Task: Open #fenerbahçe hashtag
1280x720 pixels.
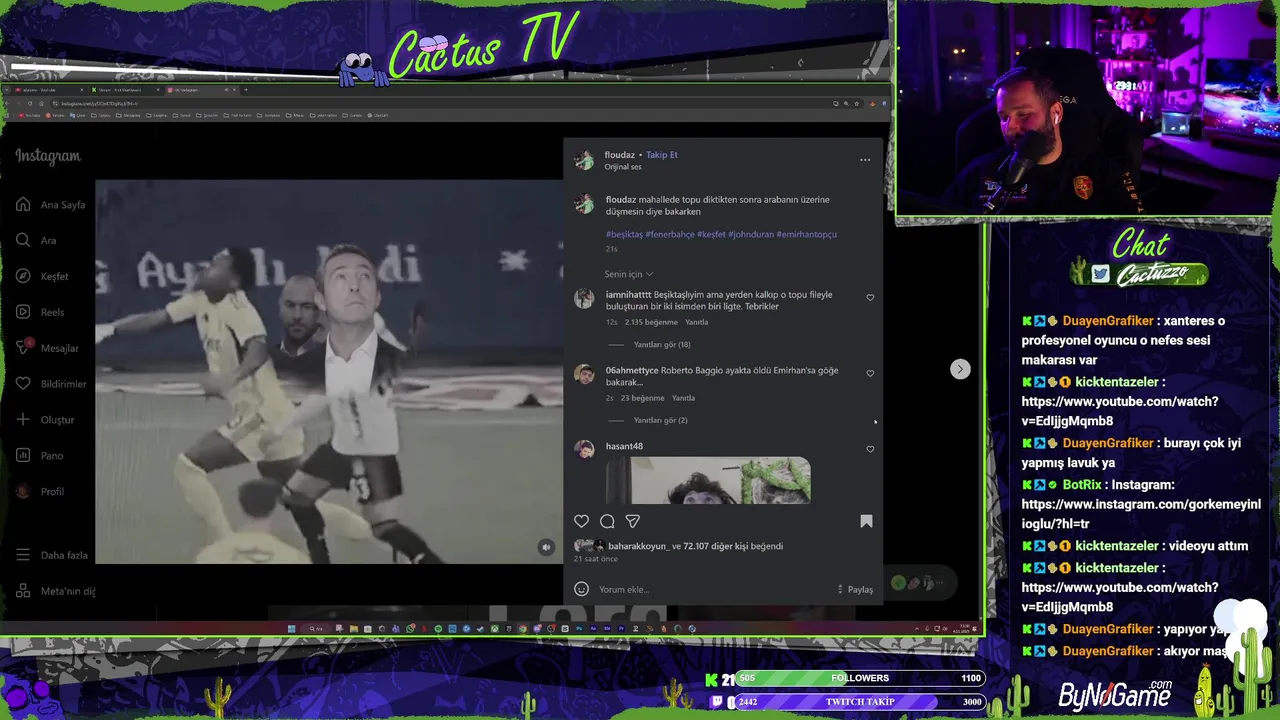Action: pyautogui.click(x=670, y=234)
